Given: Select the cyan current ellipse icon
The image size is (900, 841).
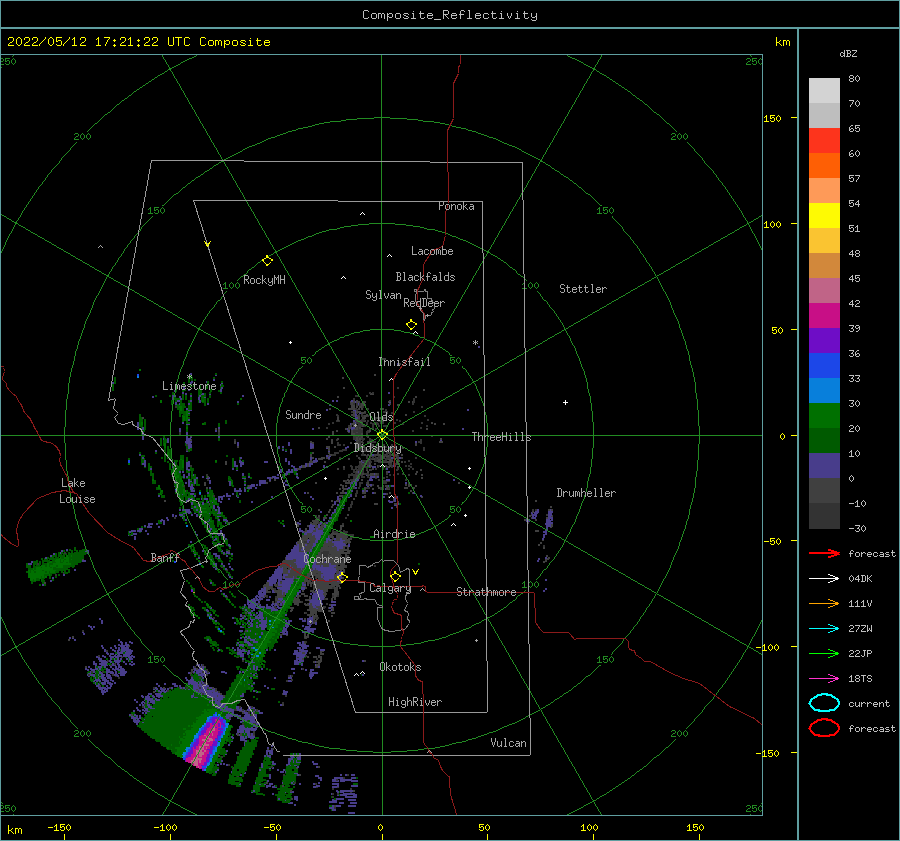Looking at the screenshot, I should [x=824, y=703].
